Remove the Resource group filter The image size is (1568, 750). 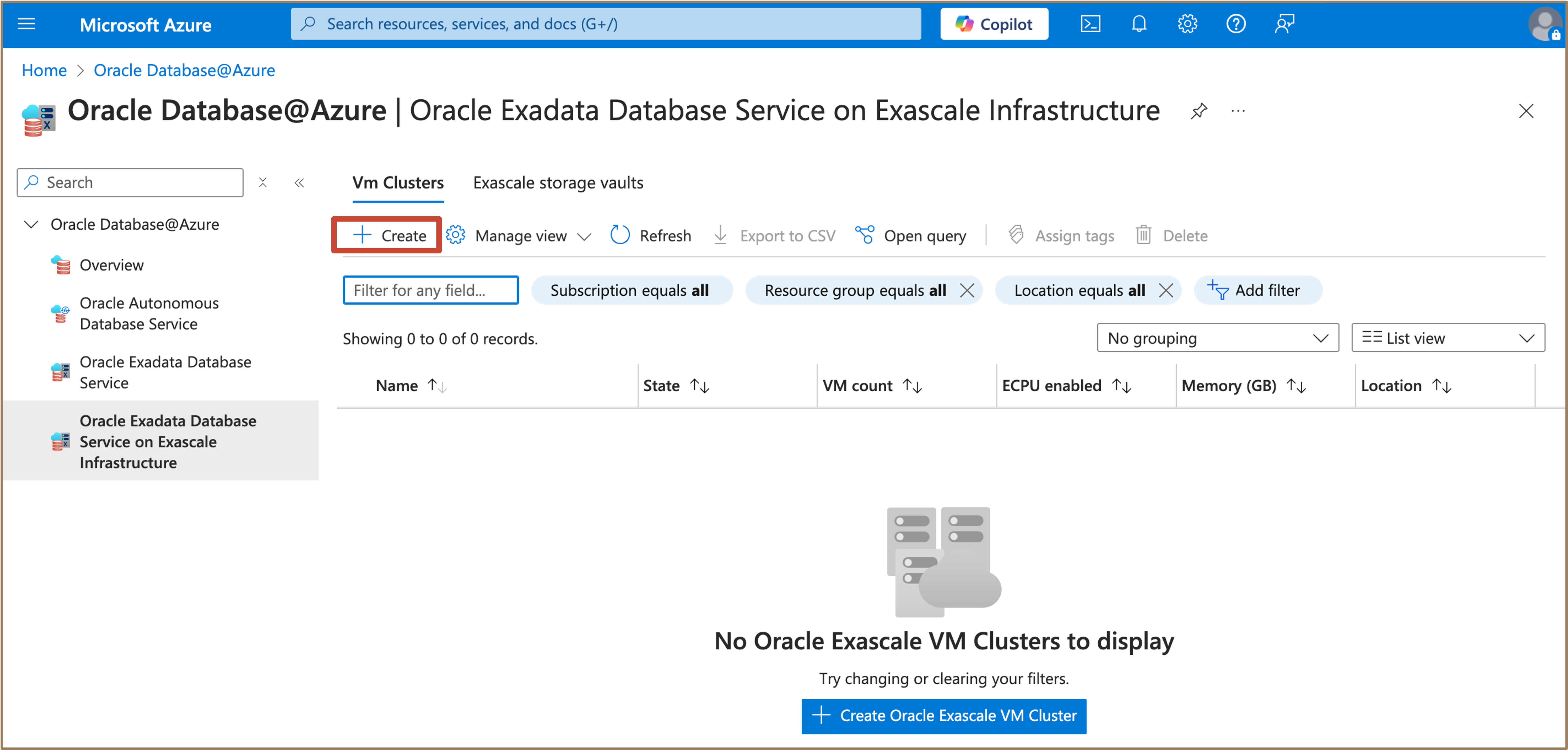pyautogui.click(x=967, y=290)
